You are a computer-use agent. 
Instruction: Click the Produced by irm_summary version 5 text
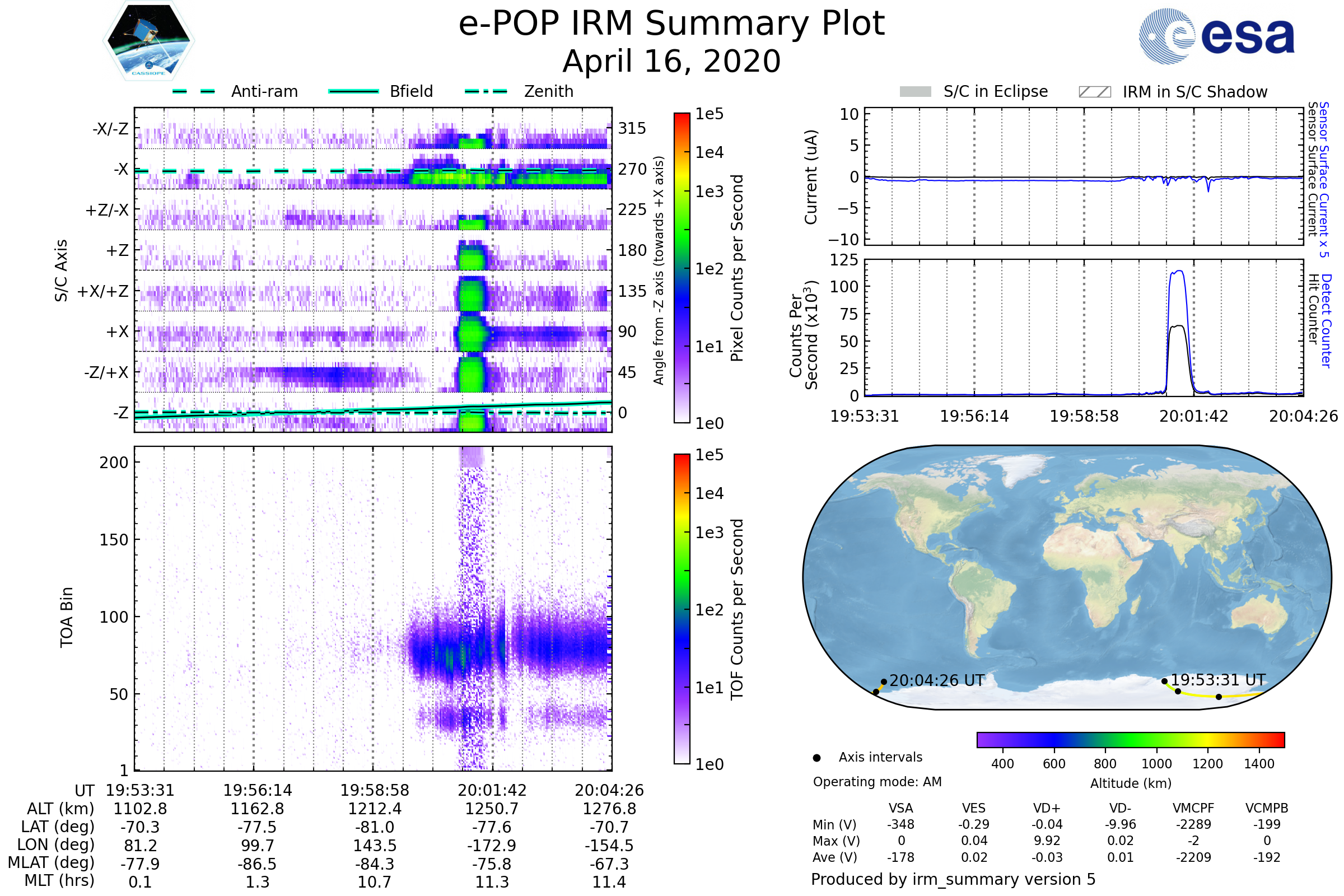pyautogui.click(x=953, y=879)
